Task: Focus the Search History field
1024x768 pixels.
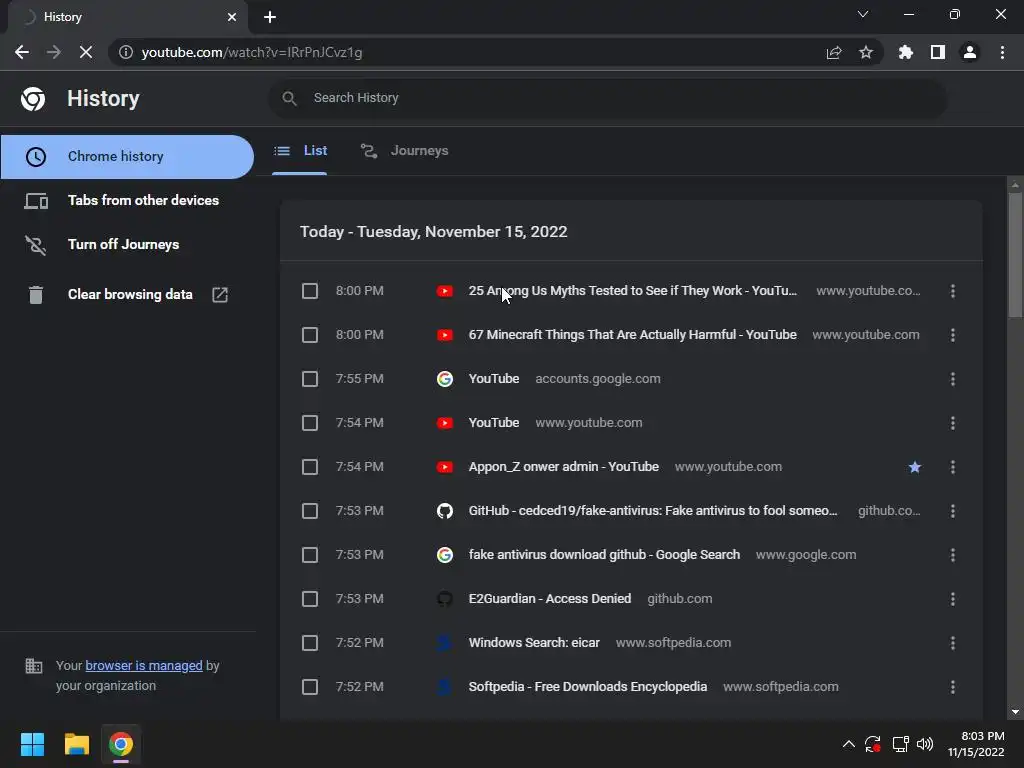Action: [x=607, y=98]
